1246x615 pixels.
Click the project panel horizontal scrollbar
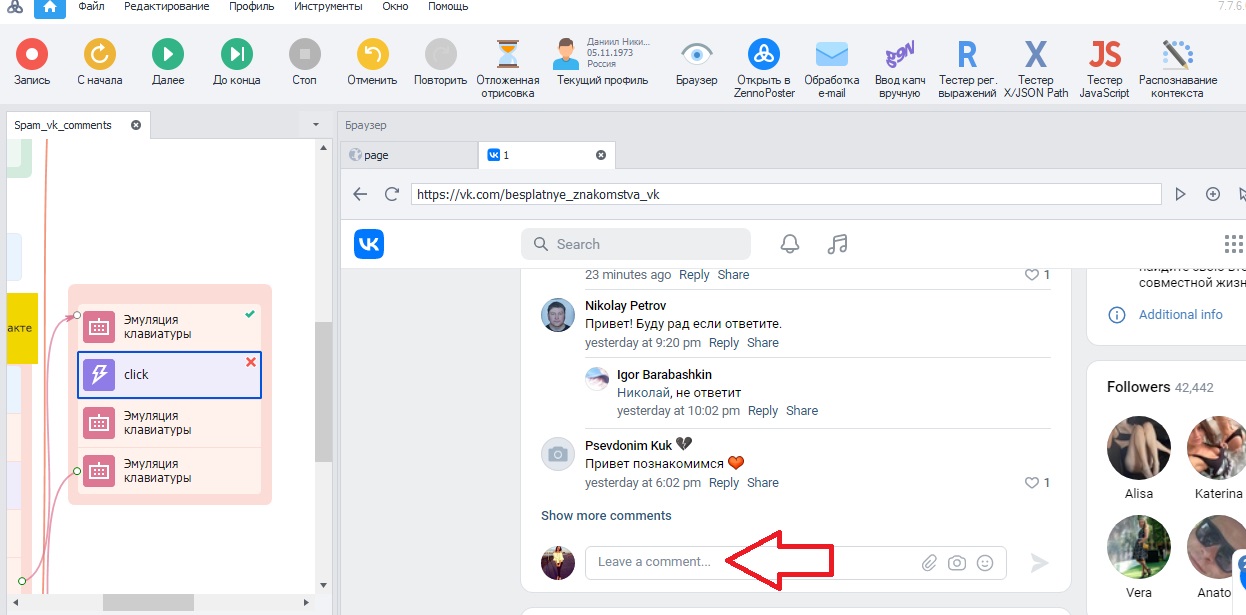(x=148, y=602)
